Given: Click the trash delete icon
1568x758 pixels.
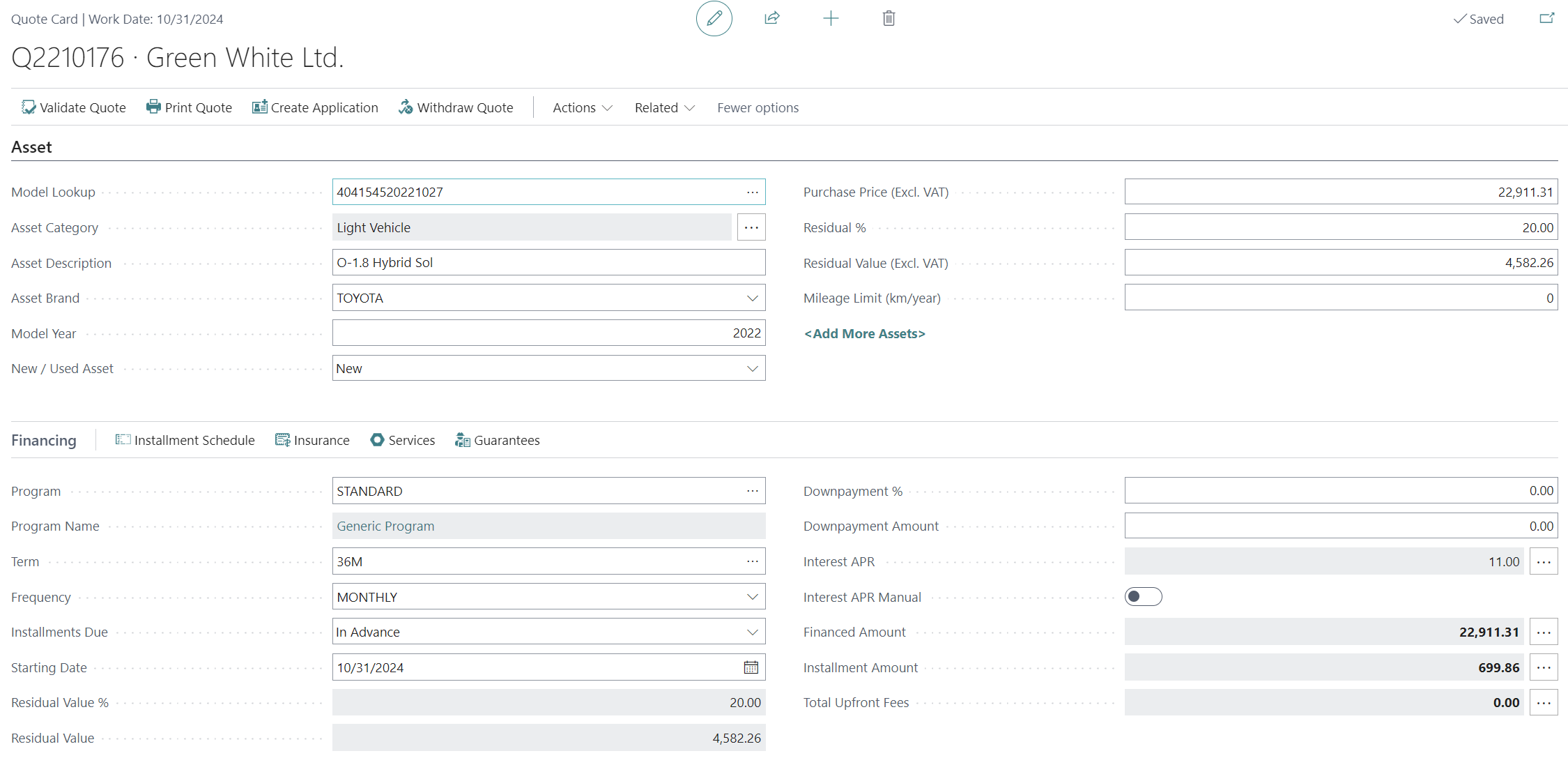Looking at the screenshot, I should coord(889,19).
